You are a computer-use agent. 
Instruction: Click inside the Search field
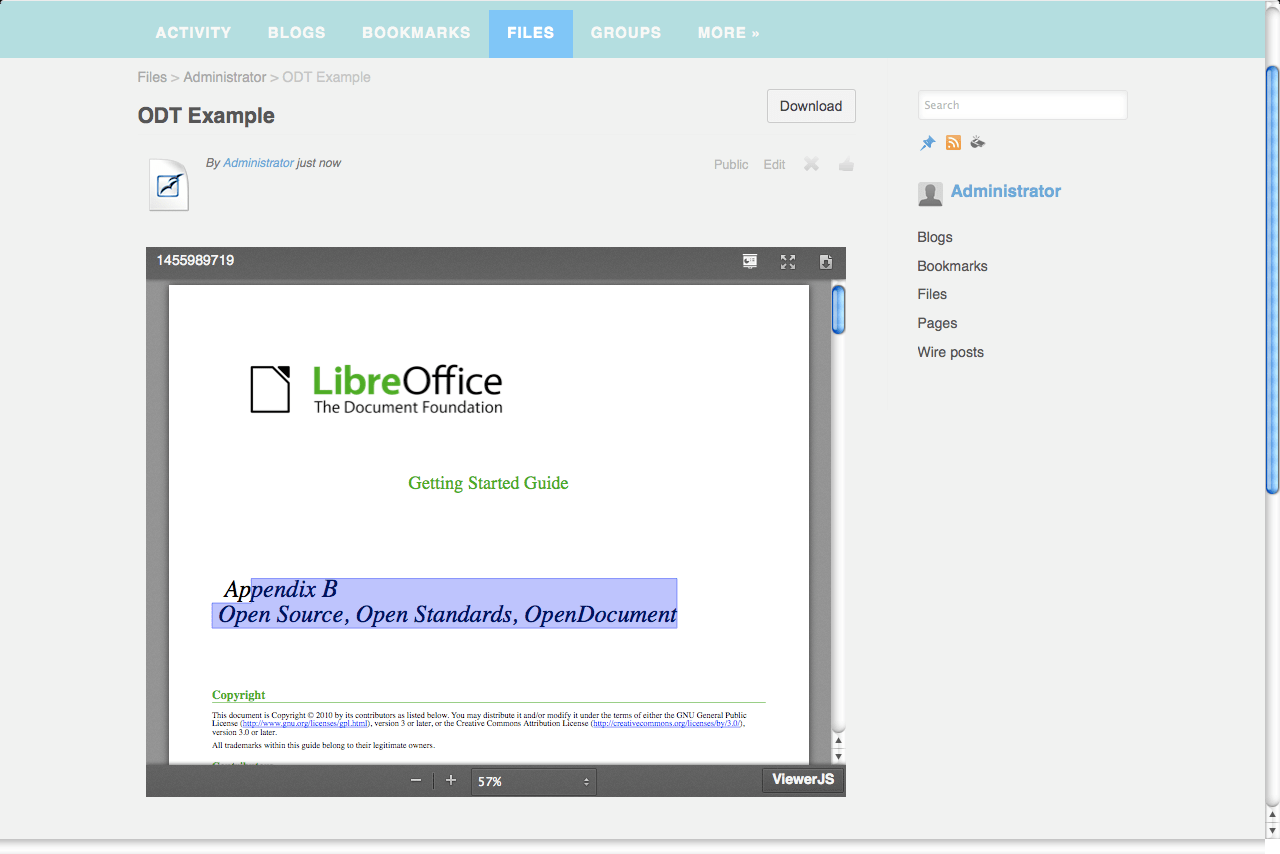click(1022, 105)
